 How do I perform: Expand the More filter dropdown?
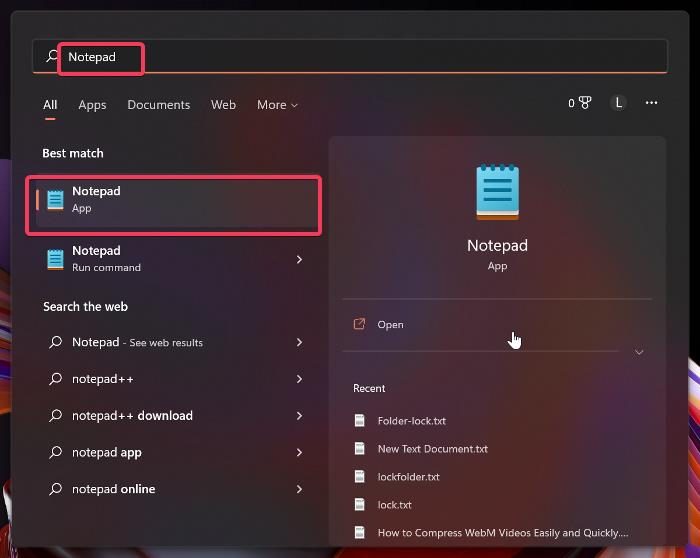click(277, 105)
